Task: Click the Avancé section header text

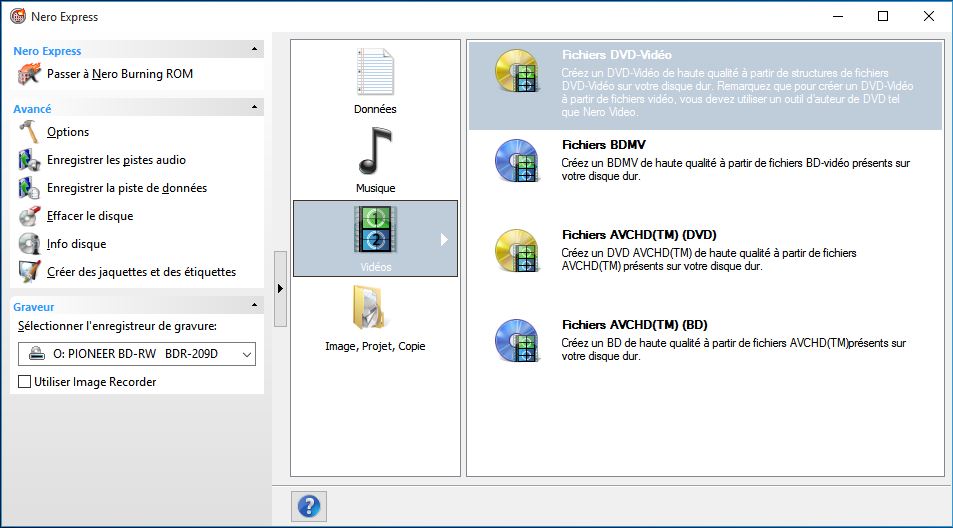Action: (32, 109)
